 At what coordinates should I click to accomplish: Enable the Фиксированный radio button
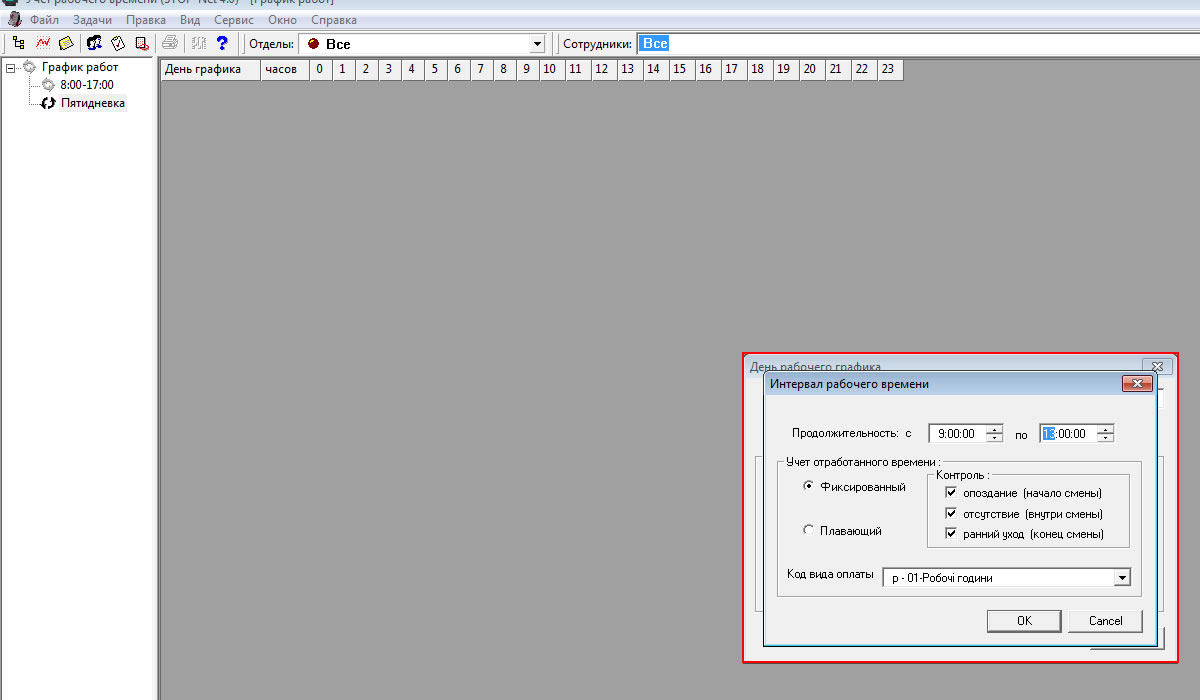click(808, 487)
